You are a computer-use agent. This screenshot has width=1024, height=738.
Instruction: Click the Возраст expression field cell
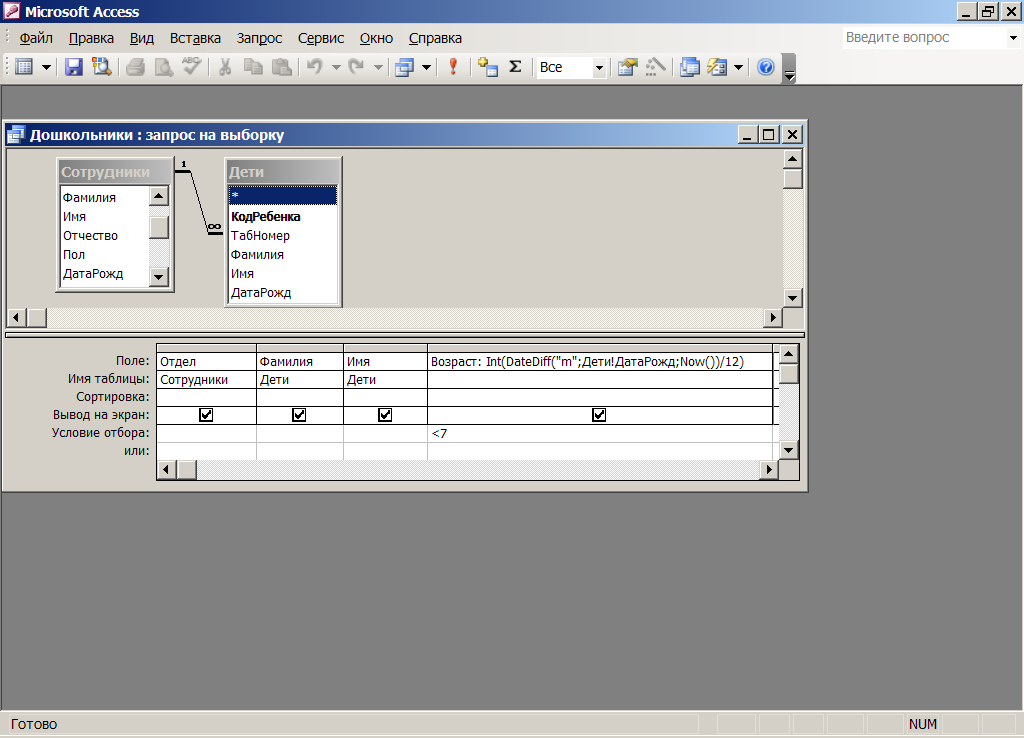[x=600, y=361]
